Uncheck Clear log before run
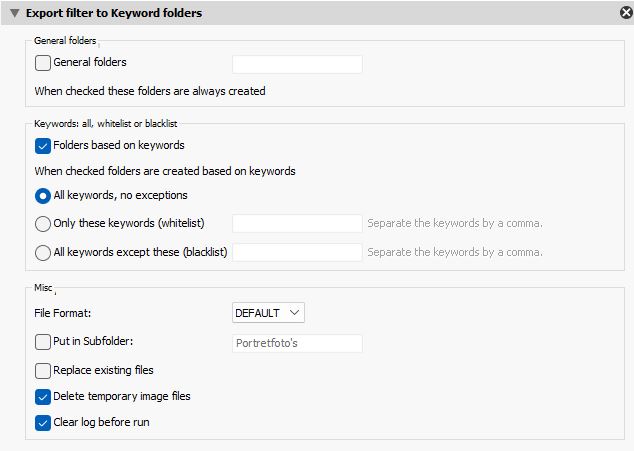 click(43, 423)
